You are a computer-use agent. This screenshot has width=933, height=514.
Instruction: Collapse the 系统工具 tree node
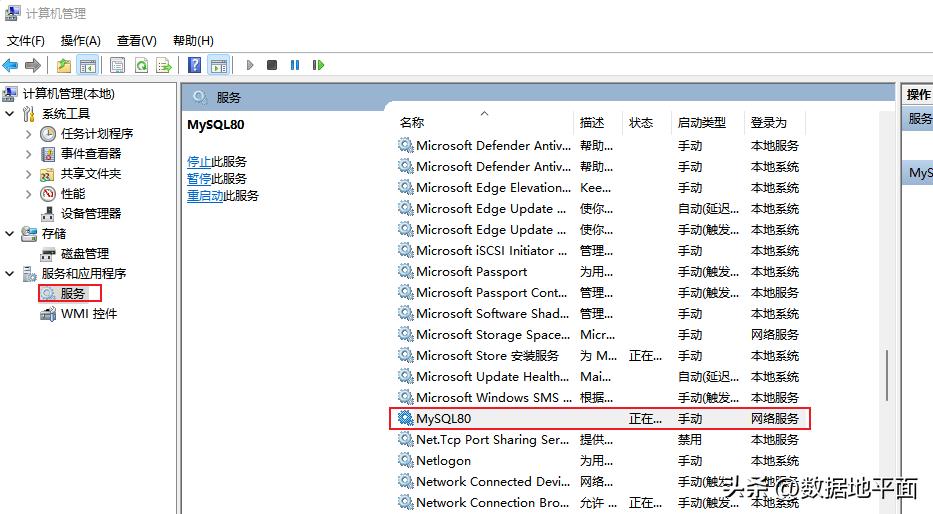coord(10,113)
